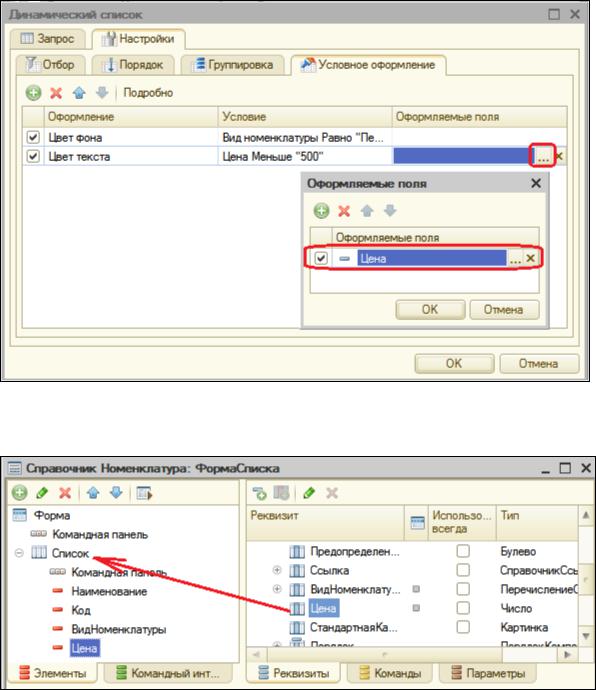Move form element up in elements panel
The height and width of the screenshot is (690, 596).
(x=93, y=493)
